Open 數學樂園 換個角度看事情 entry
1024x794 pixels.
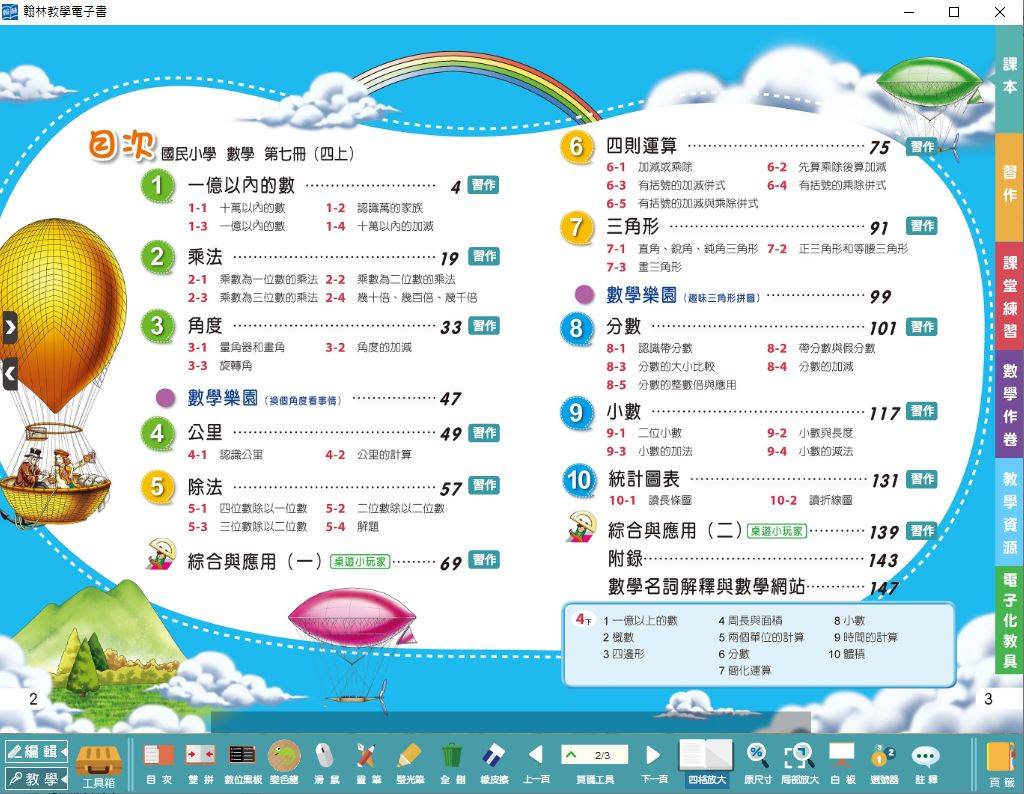pyautogui.click(x=264, y=398)
